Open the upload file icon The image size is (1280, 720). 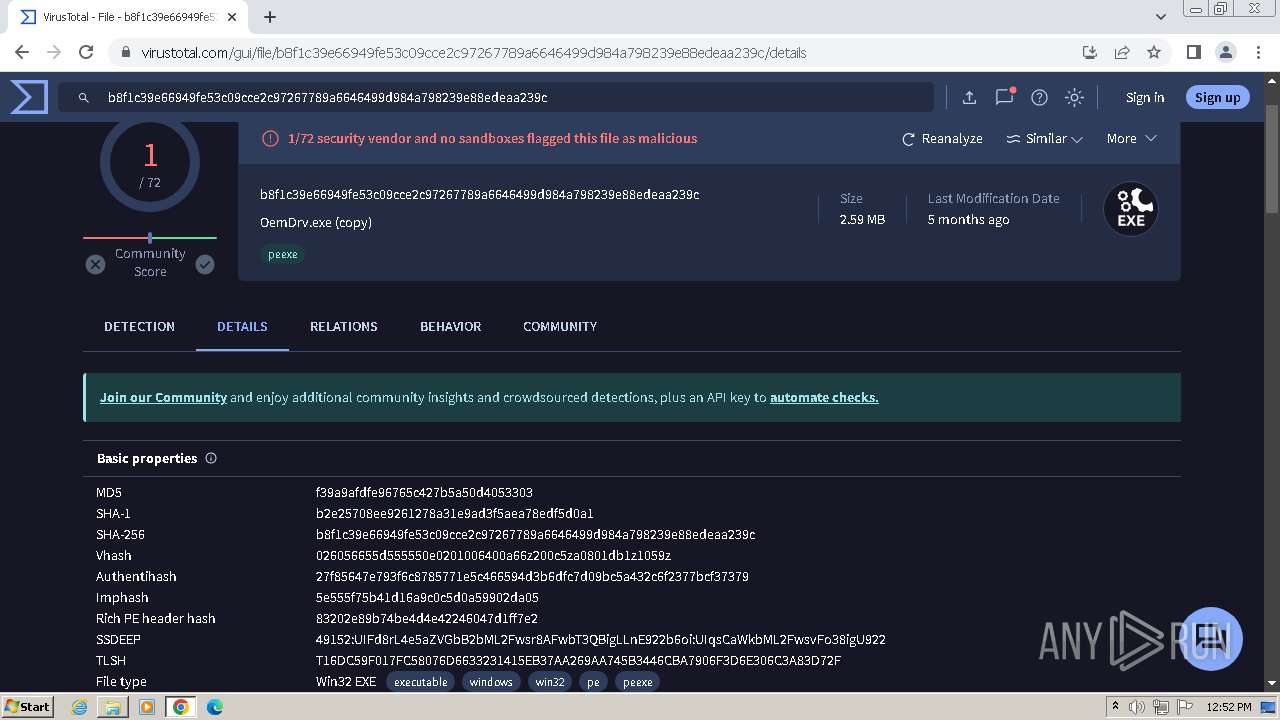point(969,97)
